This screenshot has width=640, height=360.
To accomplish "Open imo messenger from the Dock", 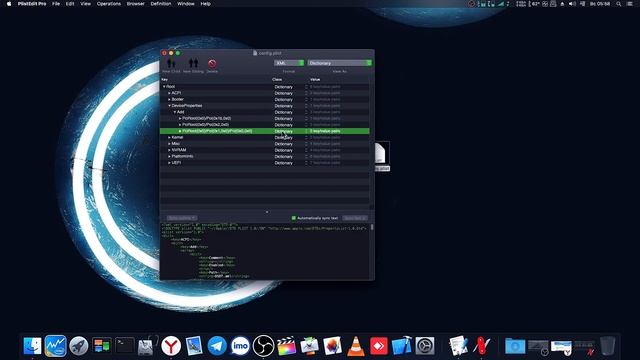I will click(240, 346).
